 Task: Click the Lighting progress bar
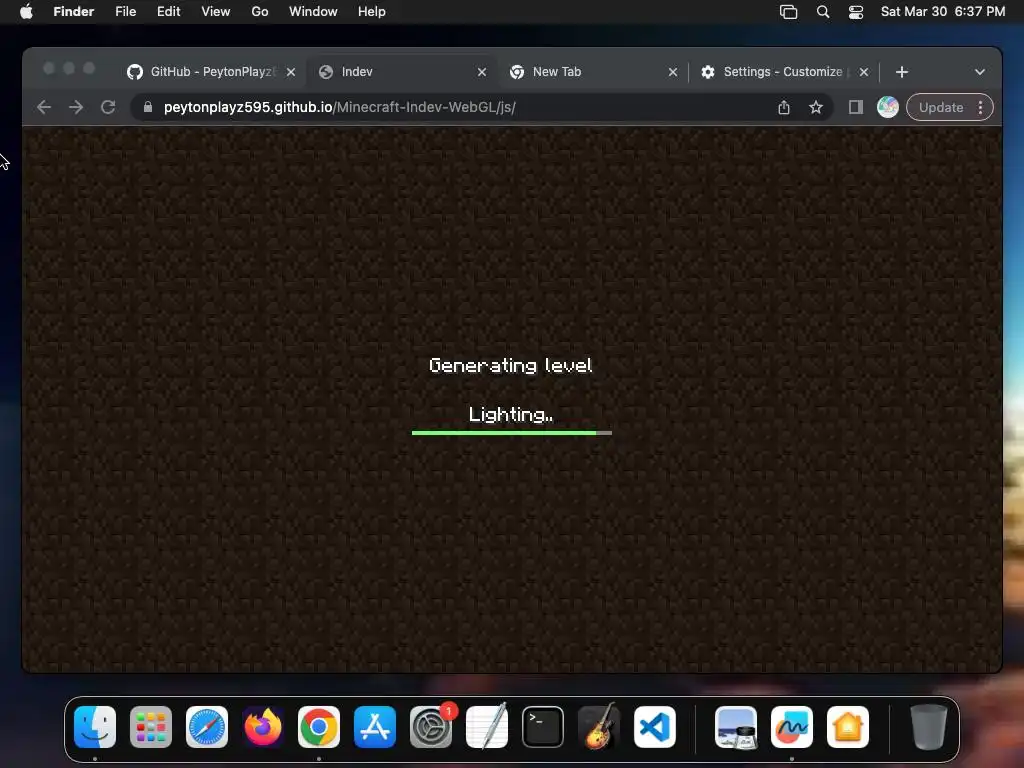(x=511, y=432)
